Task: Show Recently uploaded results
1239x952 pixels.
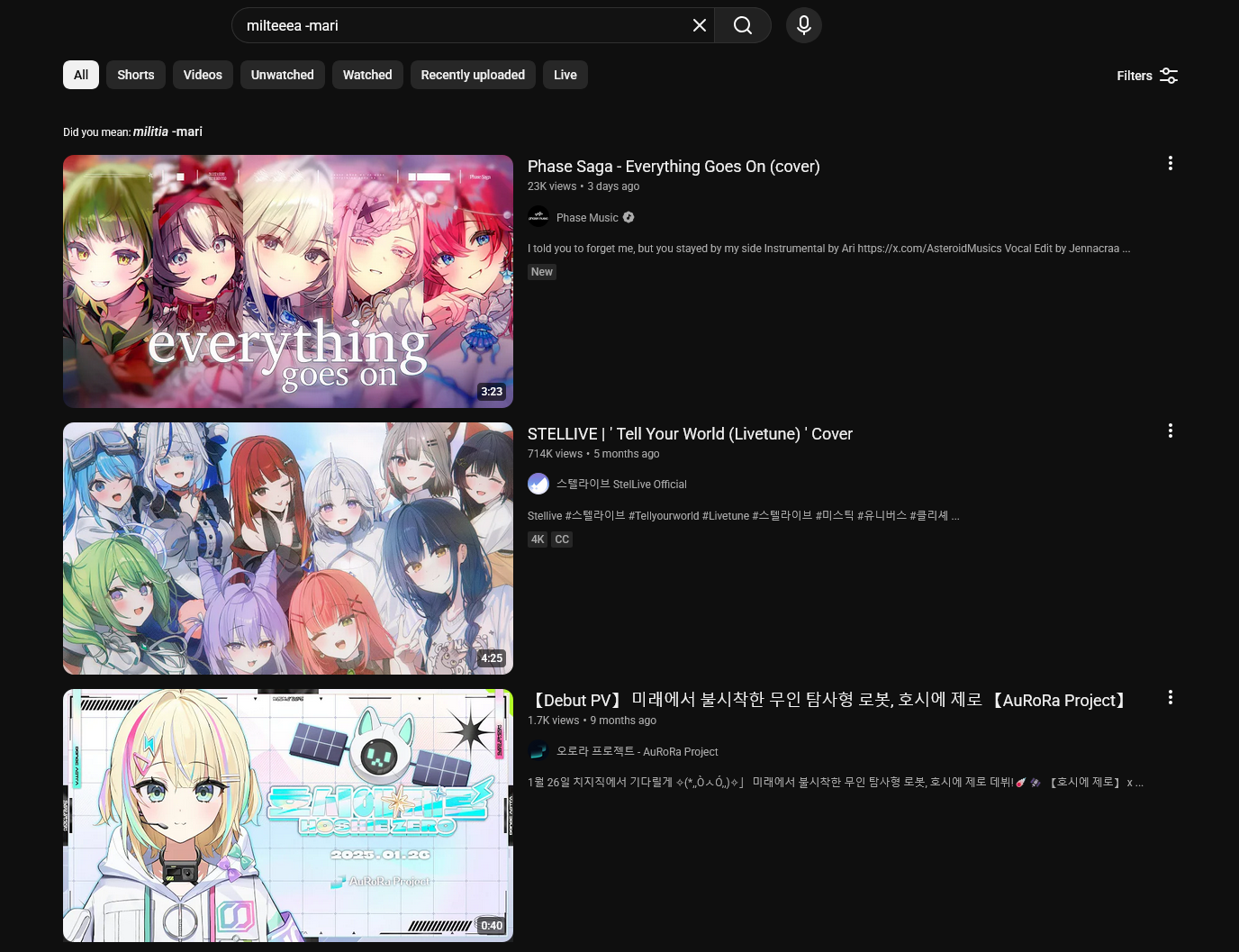Action: pos(473,75)
